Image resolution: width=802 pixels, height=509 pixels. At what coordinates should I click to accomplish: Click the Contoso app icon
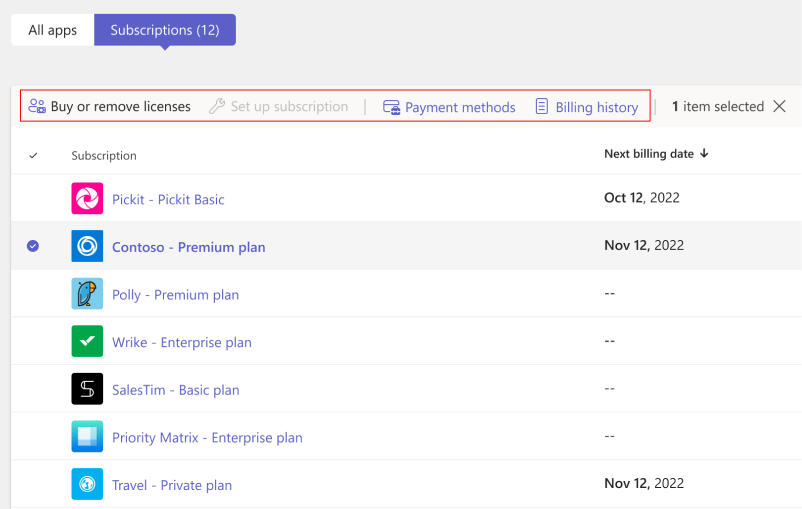[x=87, y=247]
